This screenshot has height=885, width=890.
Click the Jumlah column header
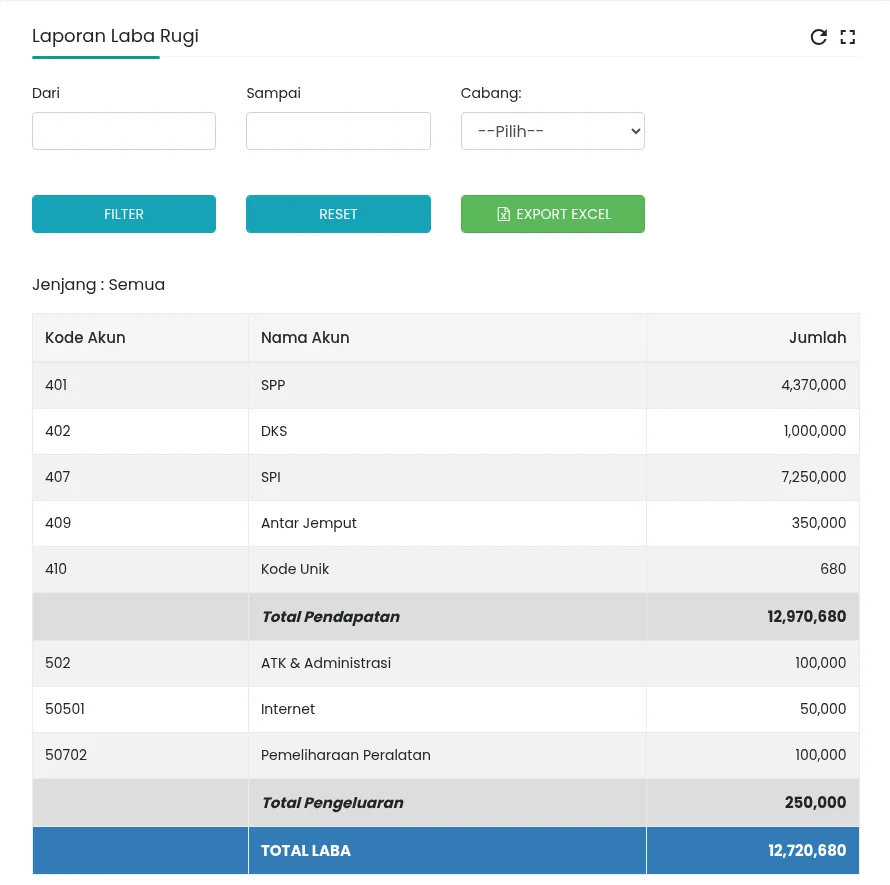817,338
